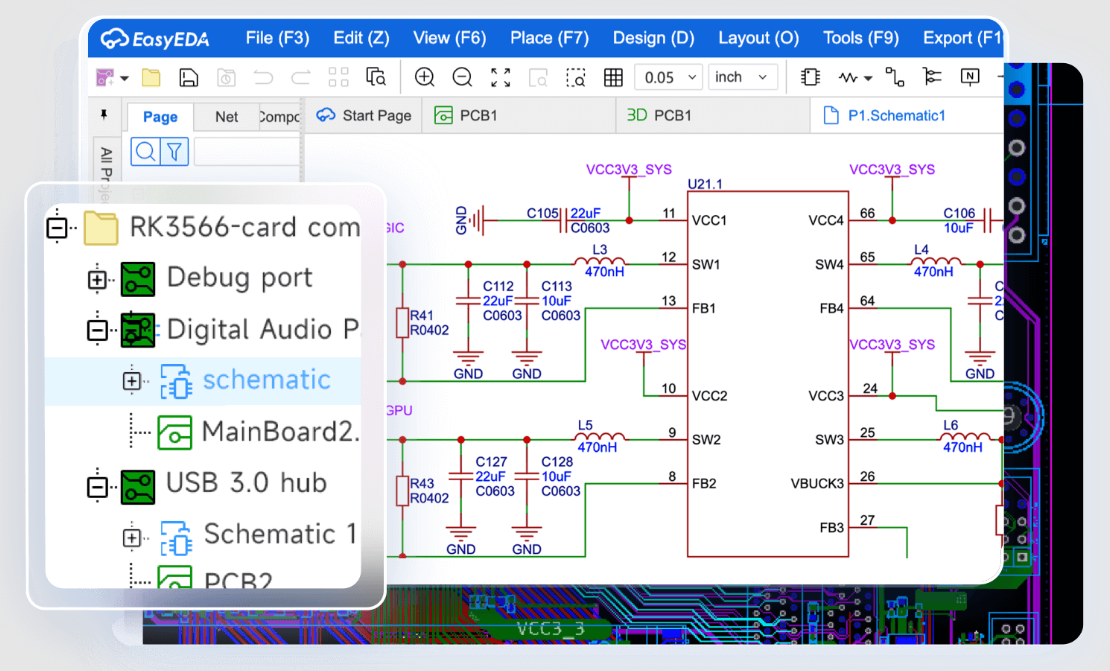The height and width of the screenshot is (671, 1110).
Task: Select the net label N icon
Action: pos(970,77)
